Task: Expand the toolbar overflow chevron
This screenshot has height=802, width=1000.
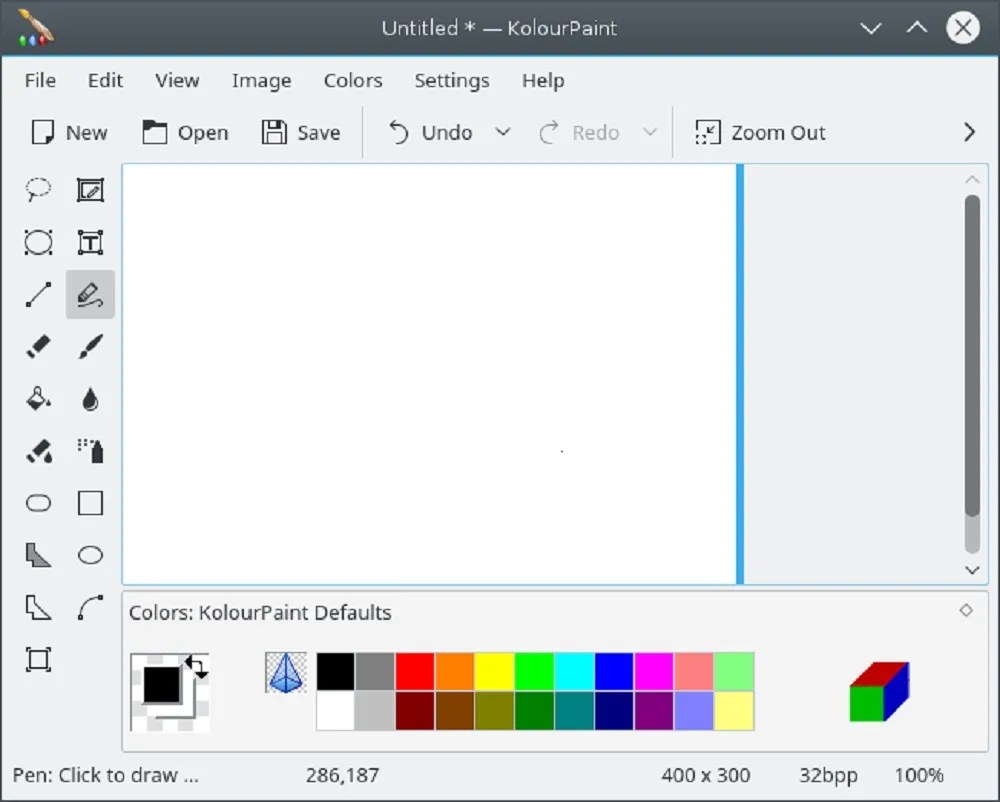Action: click(x=969, y=133)
